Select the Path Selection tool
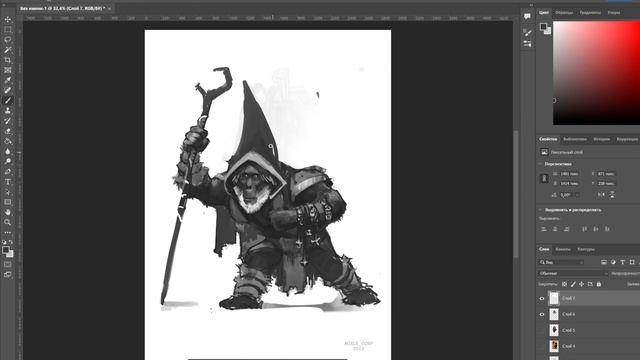Image resolution: width=640 pixels, height=360 pixels. click(8, 192)
